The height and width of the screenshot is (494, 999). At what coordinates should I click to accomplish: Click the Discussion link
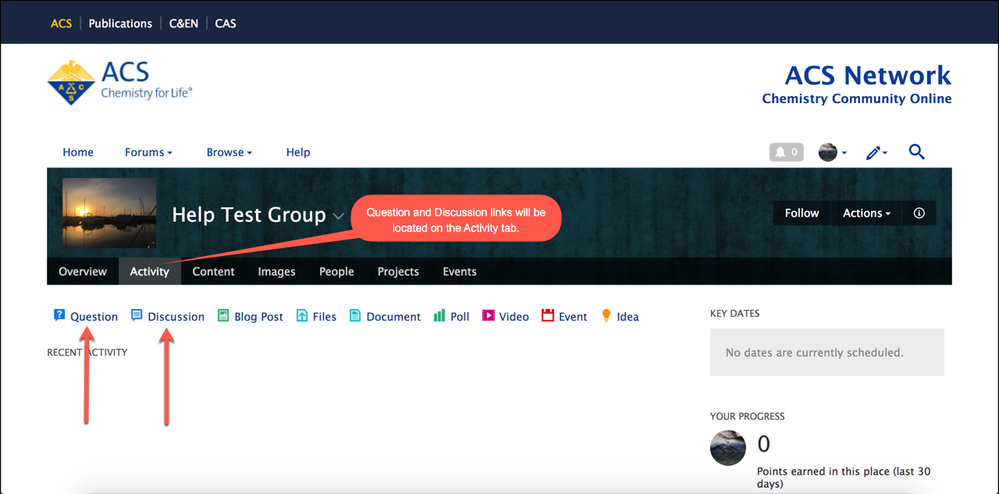point(175,317)
